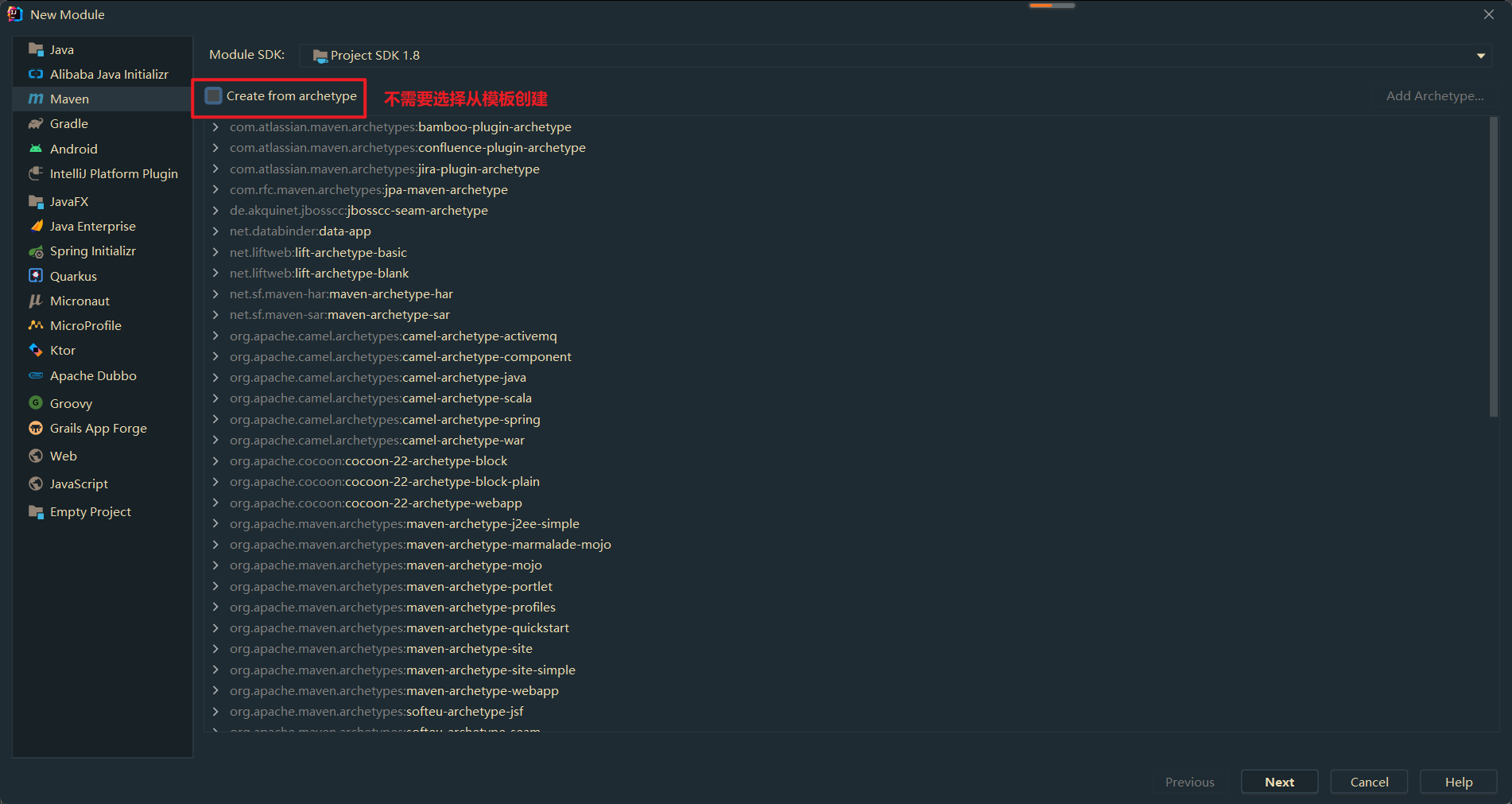The image size is (1512, 804).
Task: Enable the Create from archetype checkbox
Action: coord(214,96)
